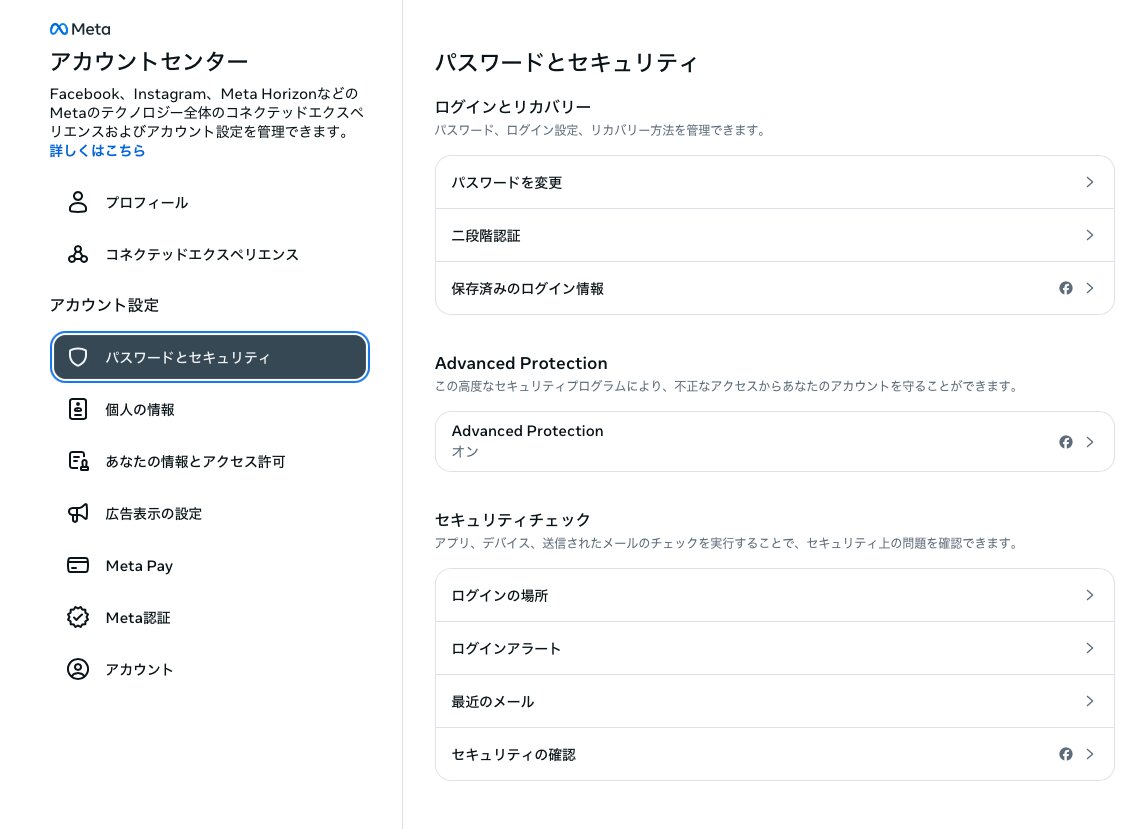Click the 詳しくはこちら link
1141x829 pixels.
point(98,151)
